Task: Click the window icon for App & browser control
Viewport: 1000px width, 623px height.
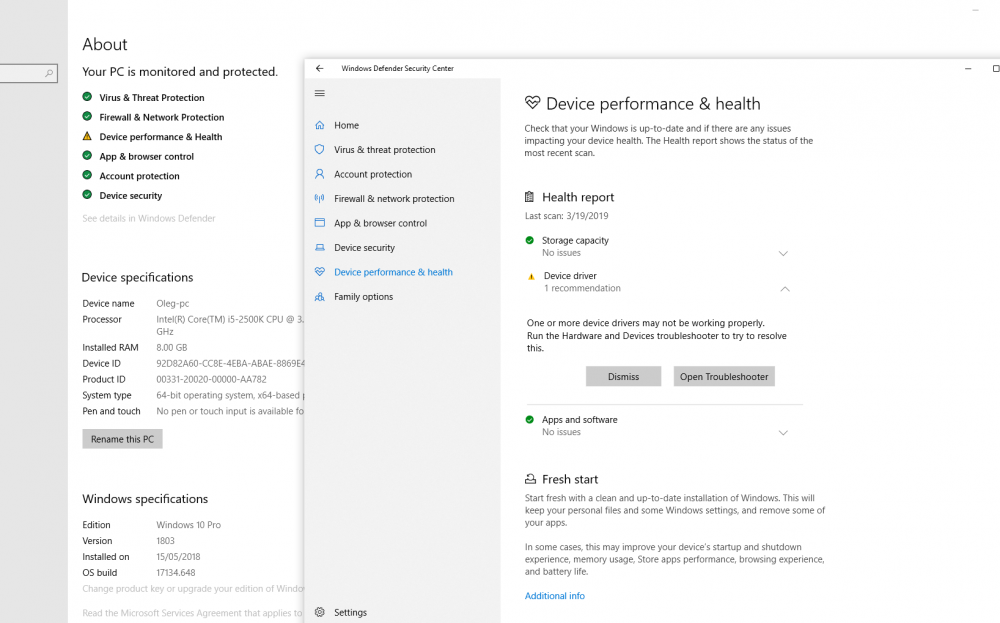Action: (x=320, y=223)
